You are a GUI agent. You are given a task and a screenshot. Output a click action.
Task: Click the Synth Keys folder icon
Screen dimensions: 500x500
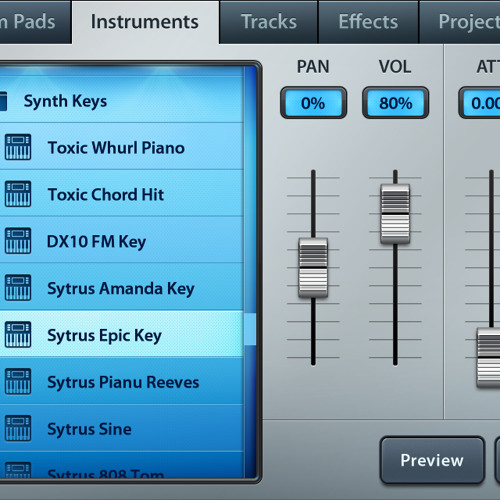click(3, 101)
